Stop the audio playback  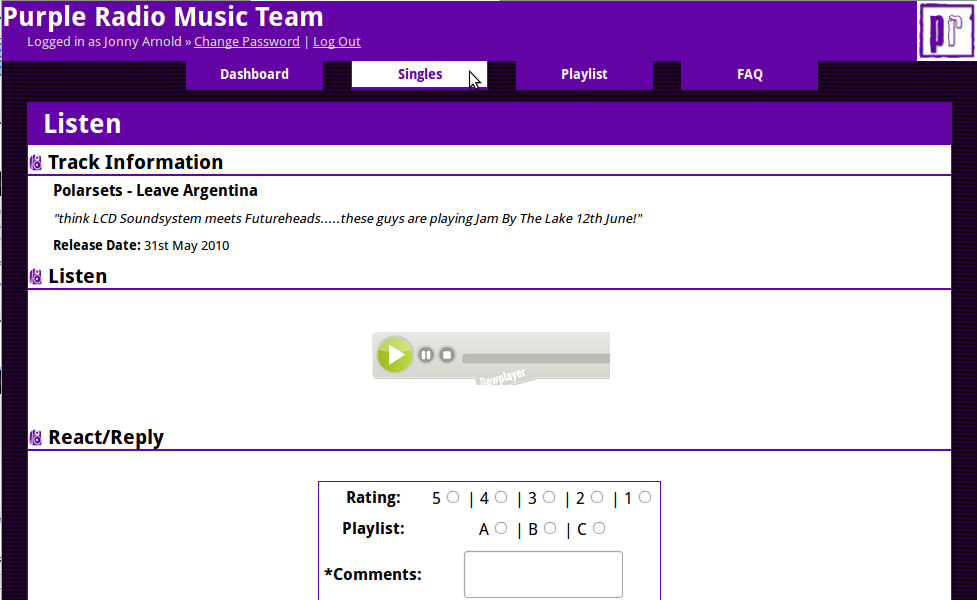pos(447,355)
